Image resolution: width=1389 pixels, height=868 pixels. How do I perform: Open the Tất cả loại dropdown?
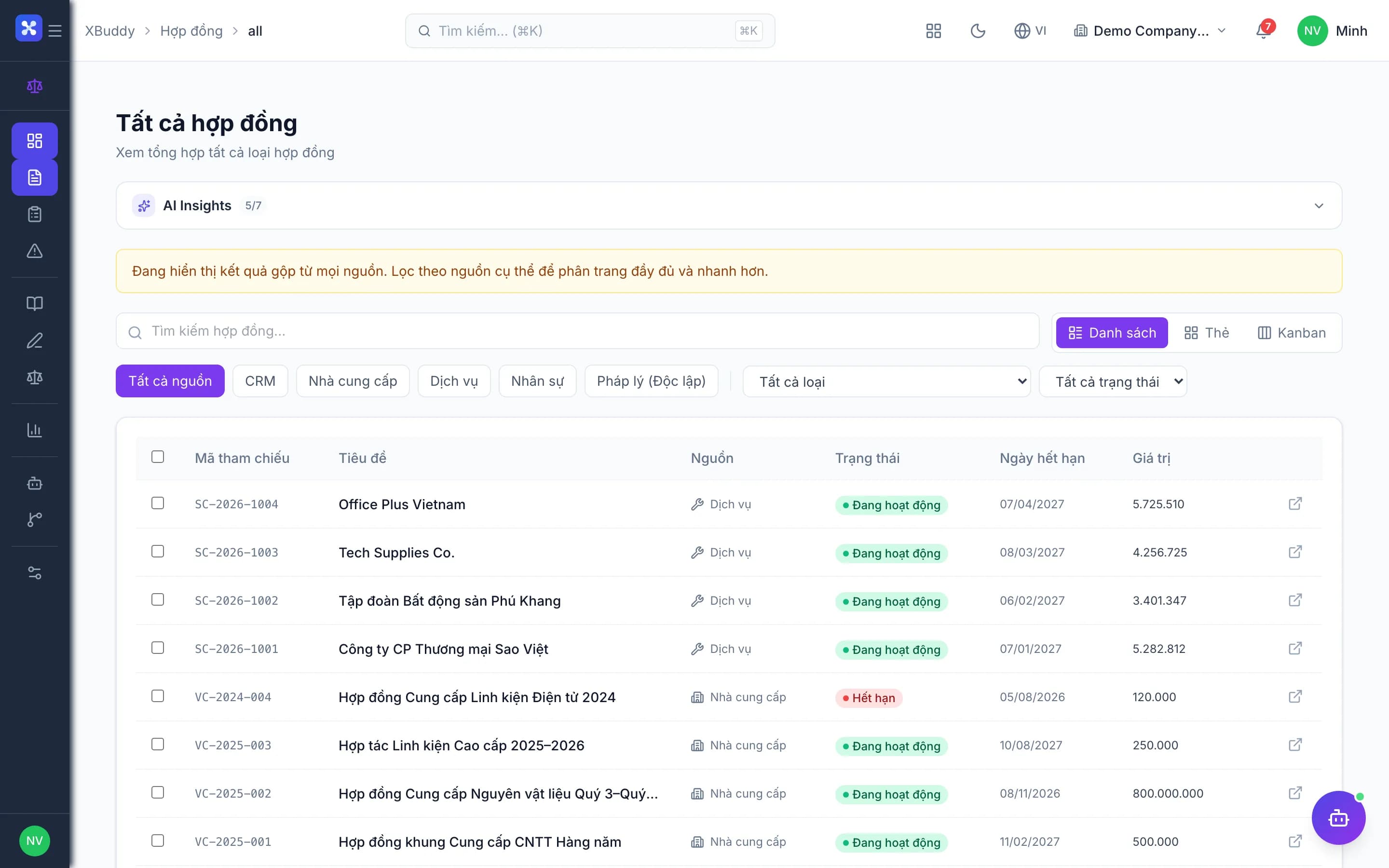pos(886,381)
